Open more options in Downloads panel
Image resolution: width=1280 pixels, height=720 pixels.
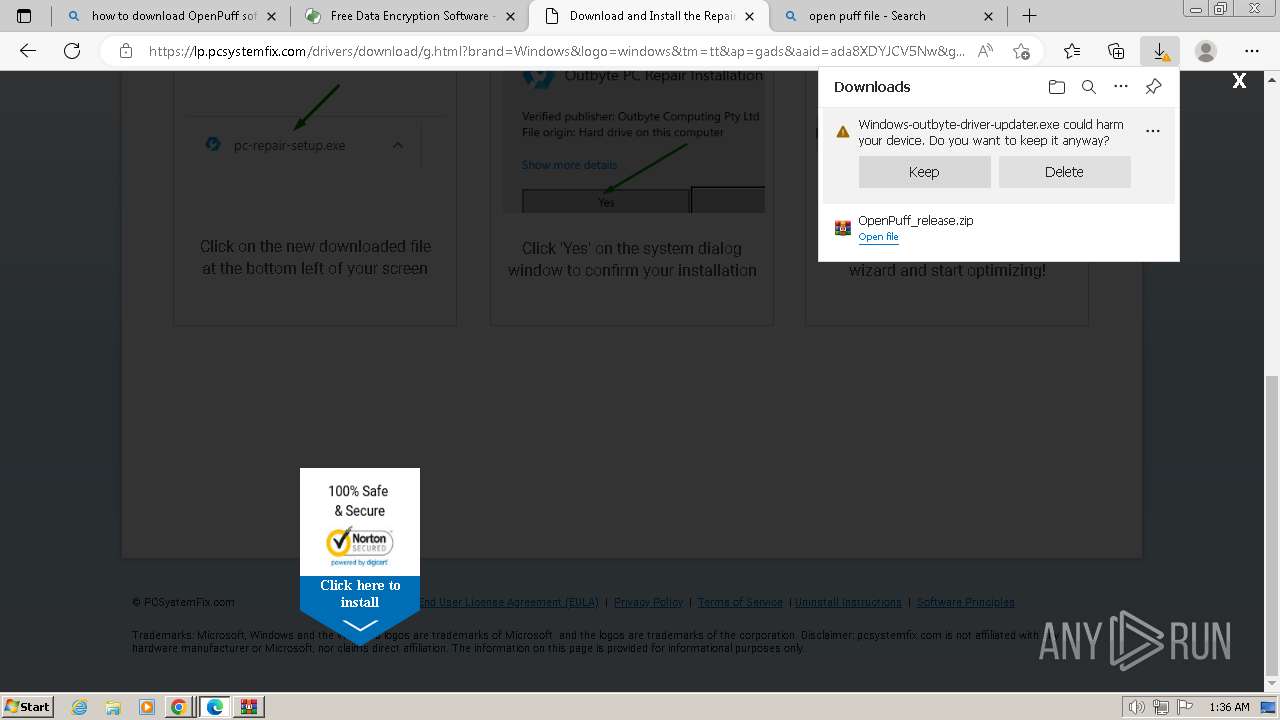click(x=1121, y=87)
